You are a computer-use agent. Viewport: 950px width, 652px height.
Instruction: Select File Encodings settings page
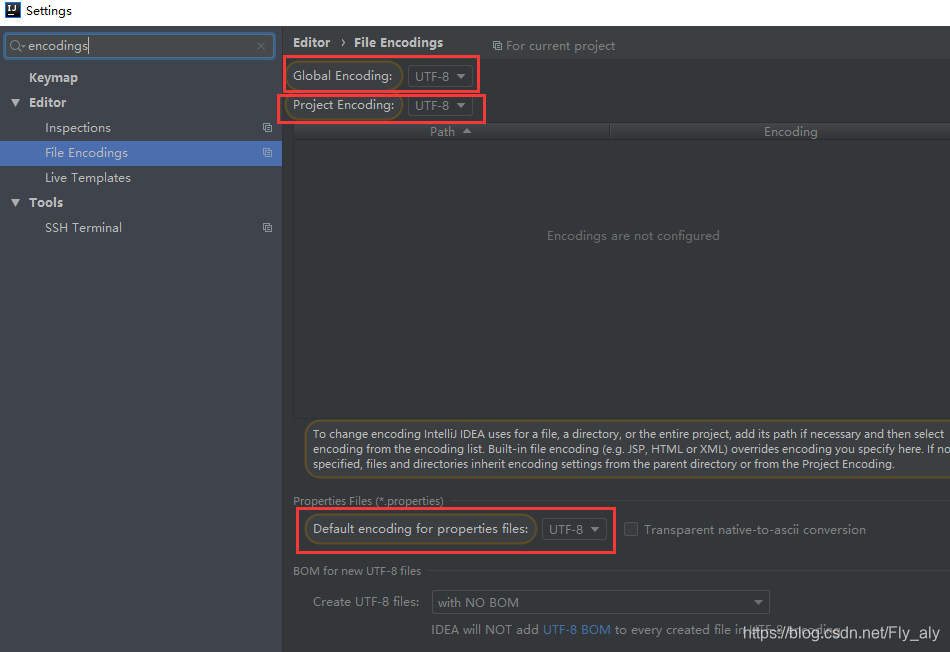(141, 153)
